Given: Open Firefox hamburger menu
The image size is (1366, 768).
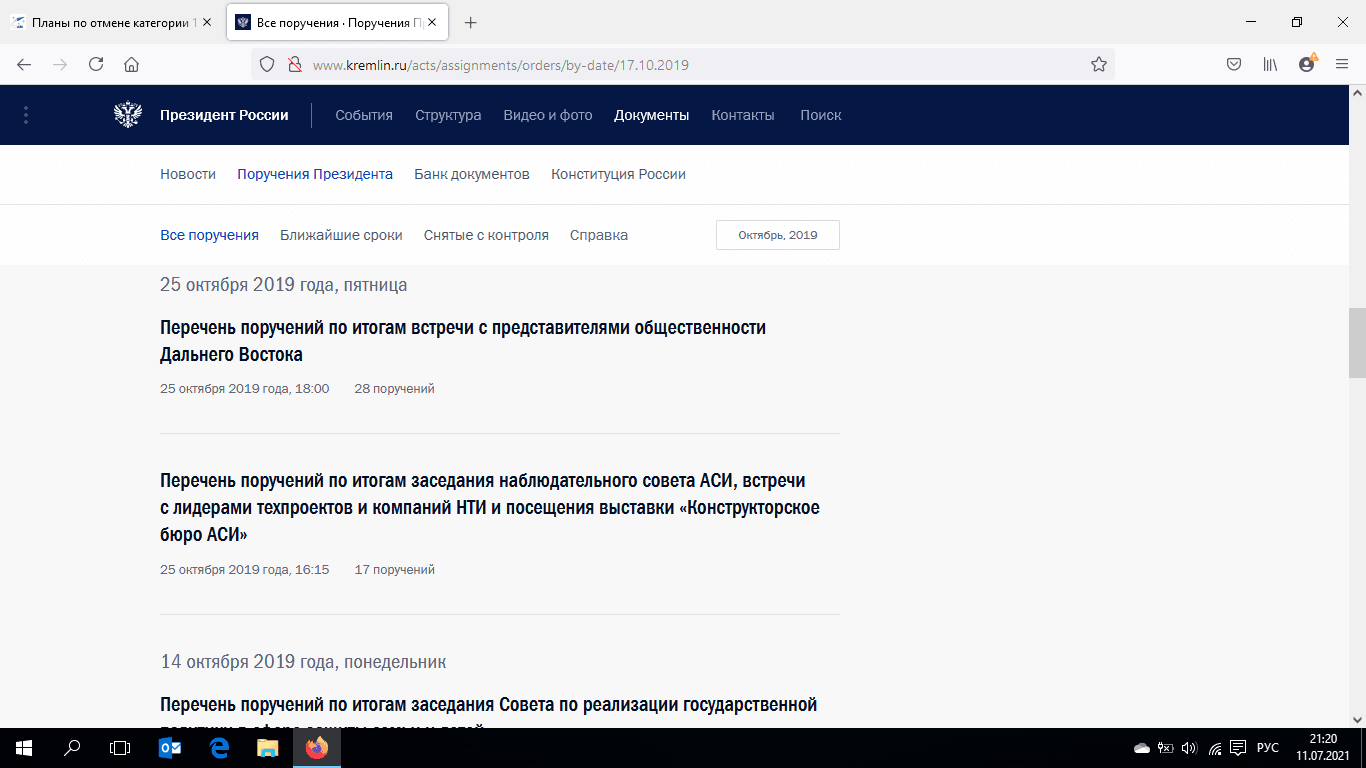Looking at the screenshot, I should (x=1342, y=64).
